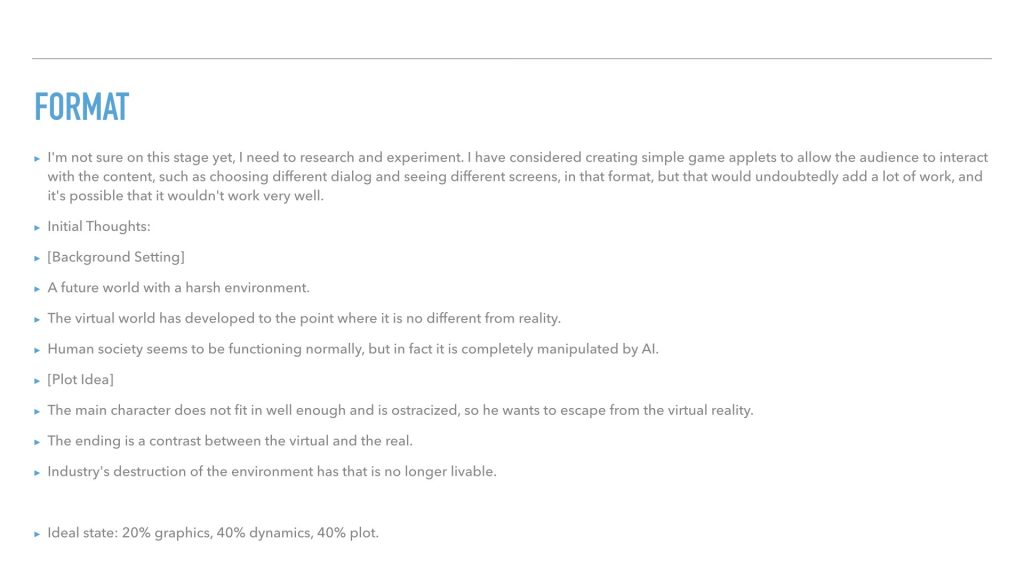Click the line about industry's destruction of environment
This screenshot has height=576, width=1024.
pyautogui.click(x=272, y=472)
